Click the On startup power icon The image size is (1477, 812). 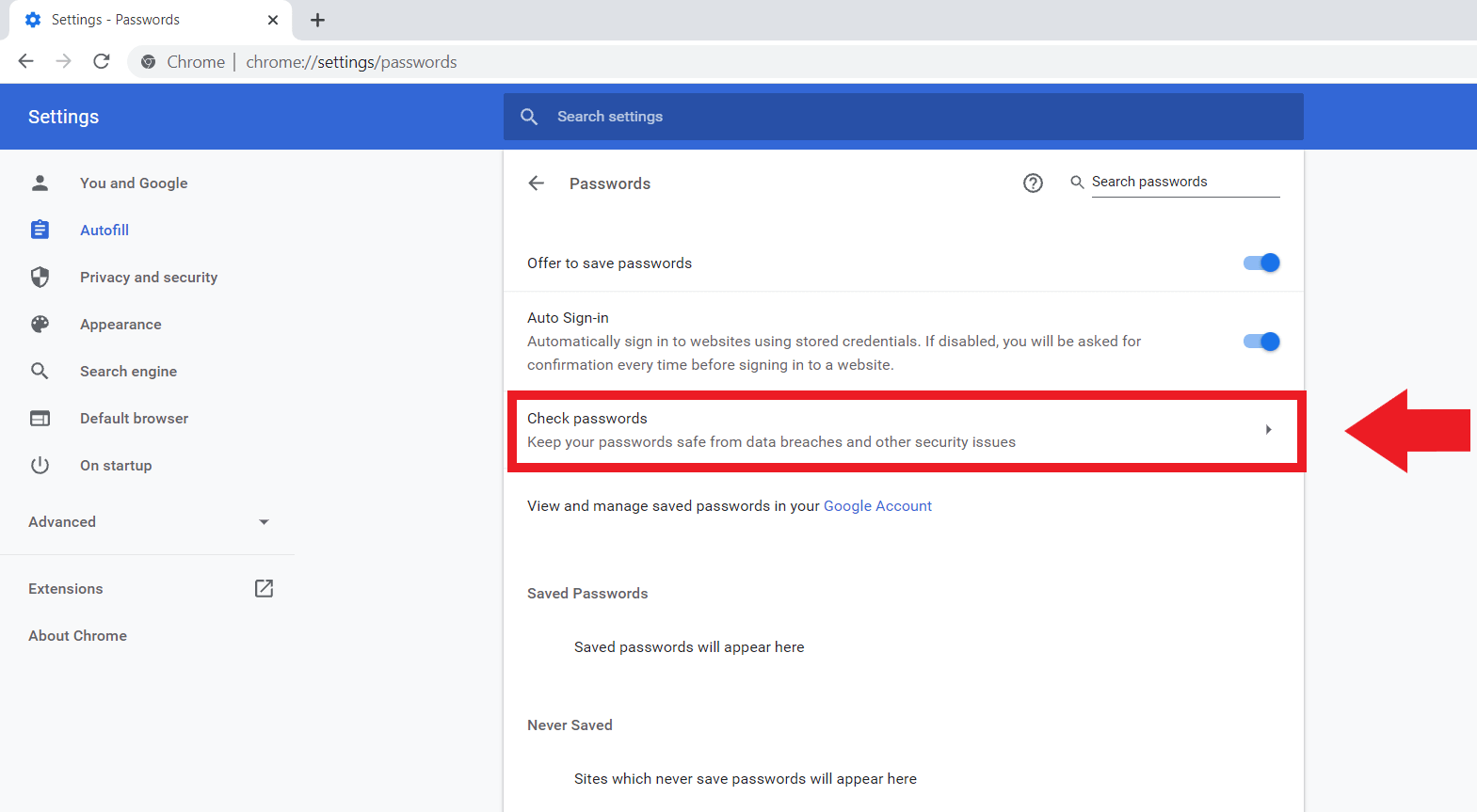pyautogui.click(x=40, y=465)
